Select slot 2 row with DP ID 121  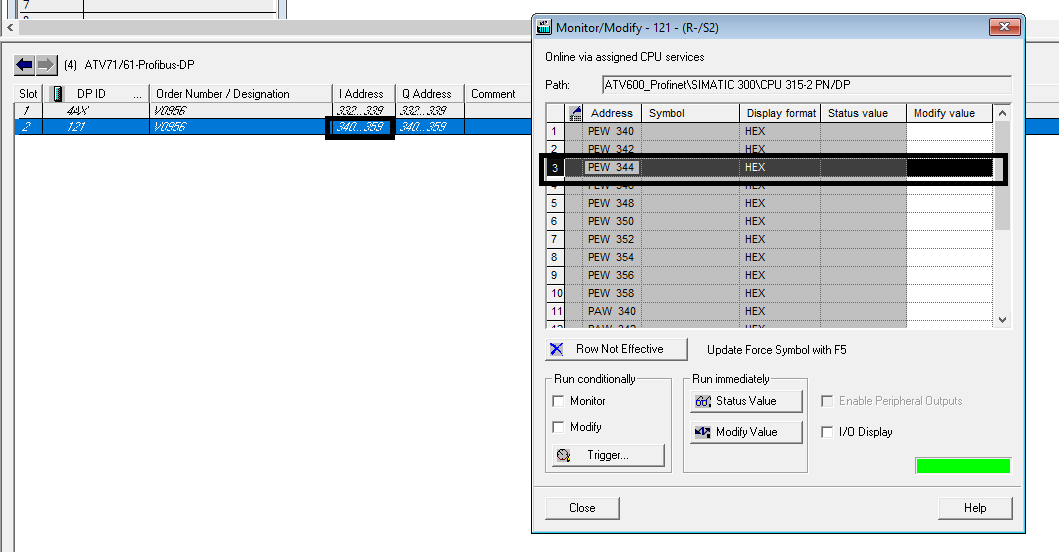tap(273, 126)
